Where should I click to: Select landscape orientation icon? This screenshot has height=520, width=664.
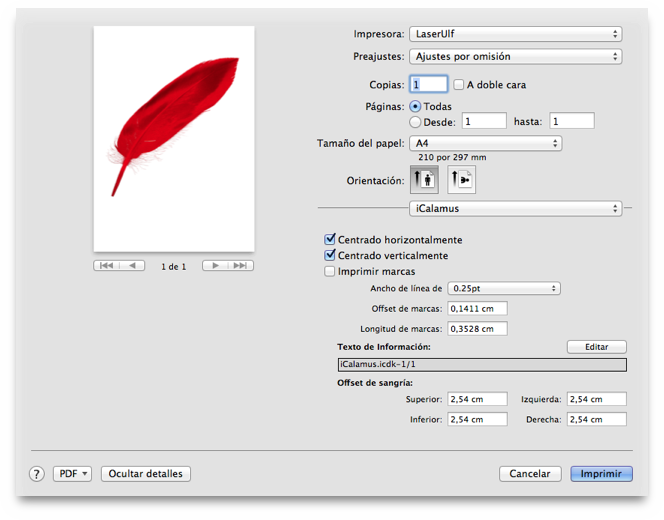pyautogui.click(x=462, y=179)
